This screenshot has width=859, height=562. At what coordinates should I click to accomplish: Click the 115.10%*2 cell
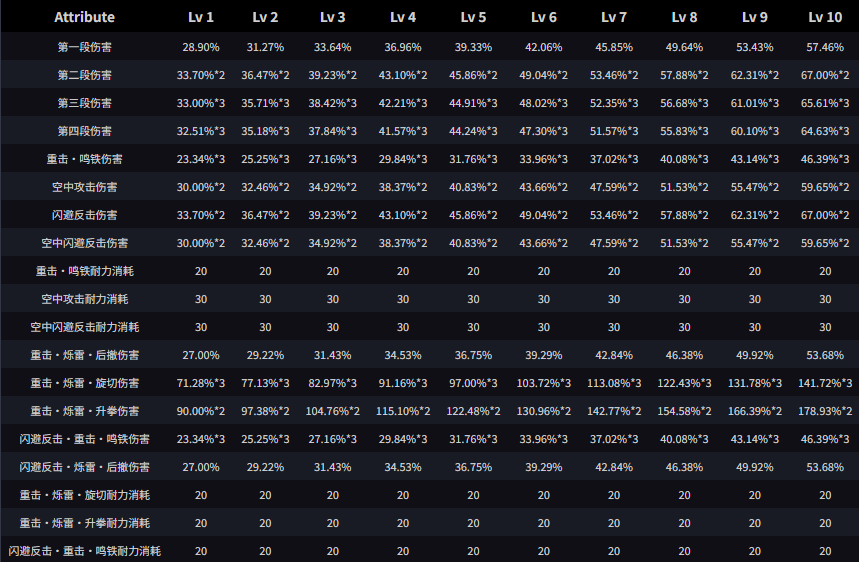tap(403, 411)
